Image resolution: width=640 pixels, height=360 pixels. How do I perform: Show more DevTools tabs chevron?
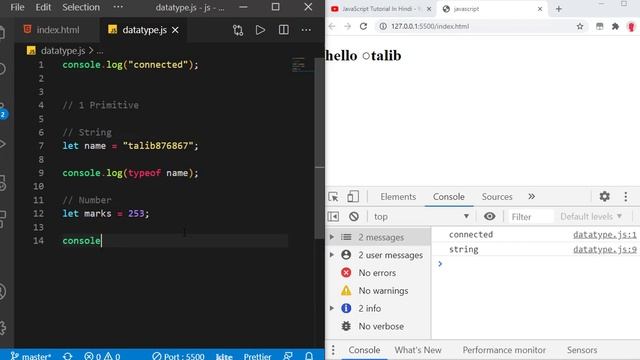[x=531, y=197]
